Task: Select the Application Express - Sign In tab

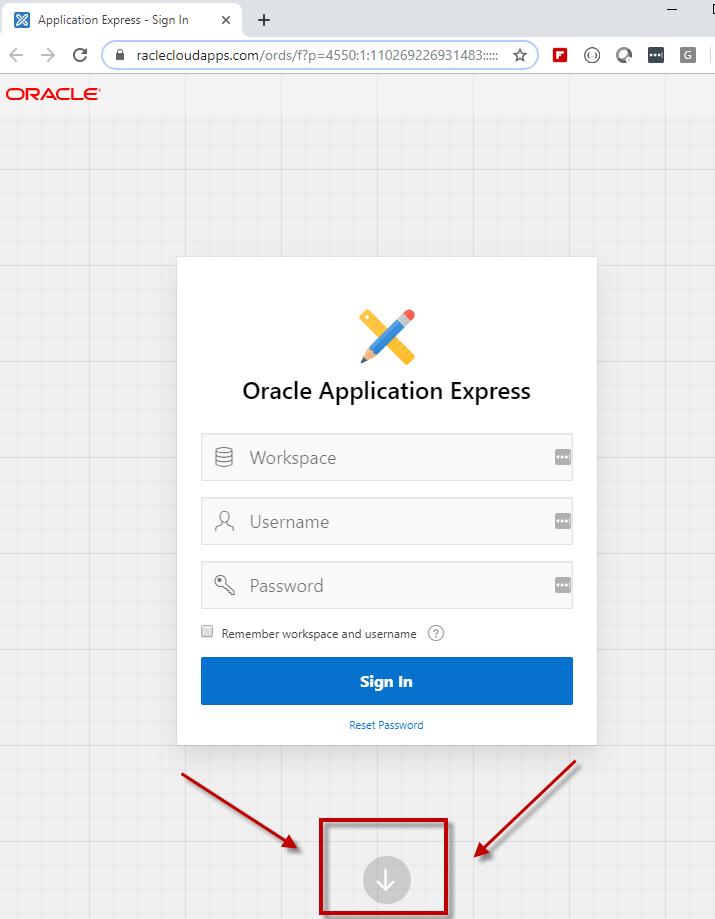Action: point(122,20)
